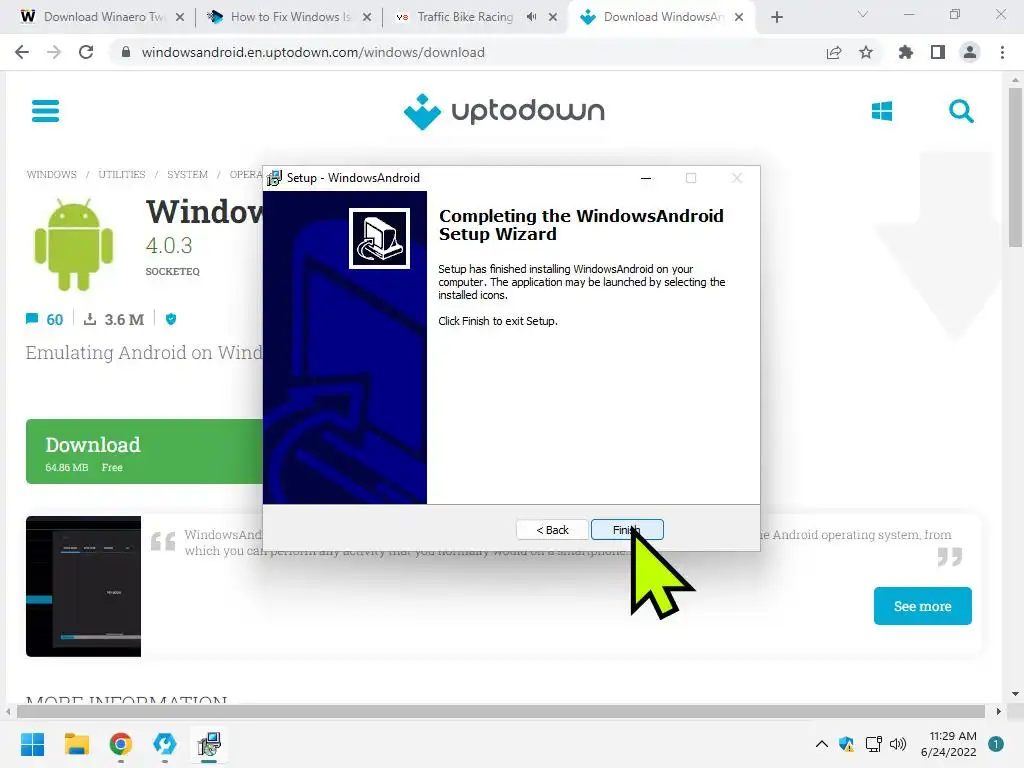Click the green Download button

coord(144,451)
